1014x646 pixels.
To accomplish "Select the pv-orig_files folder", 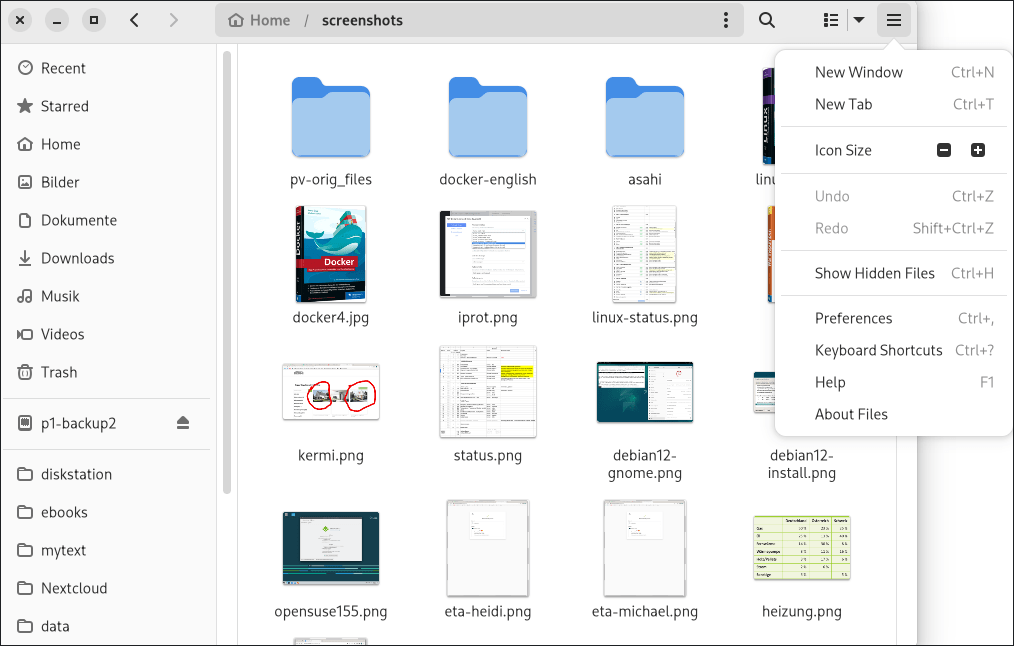I will point(330,117).
